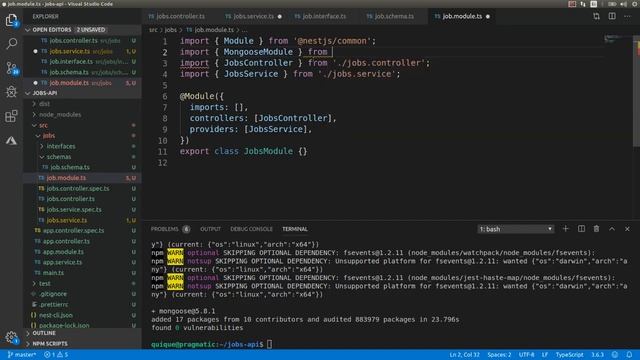Click the Ln 2, Col 32 status item

464,355
